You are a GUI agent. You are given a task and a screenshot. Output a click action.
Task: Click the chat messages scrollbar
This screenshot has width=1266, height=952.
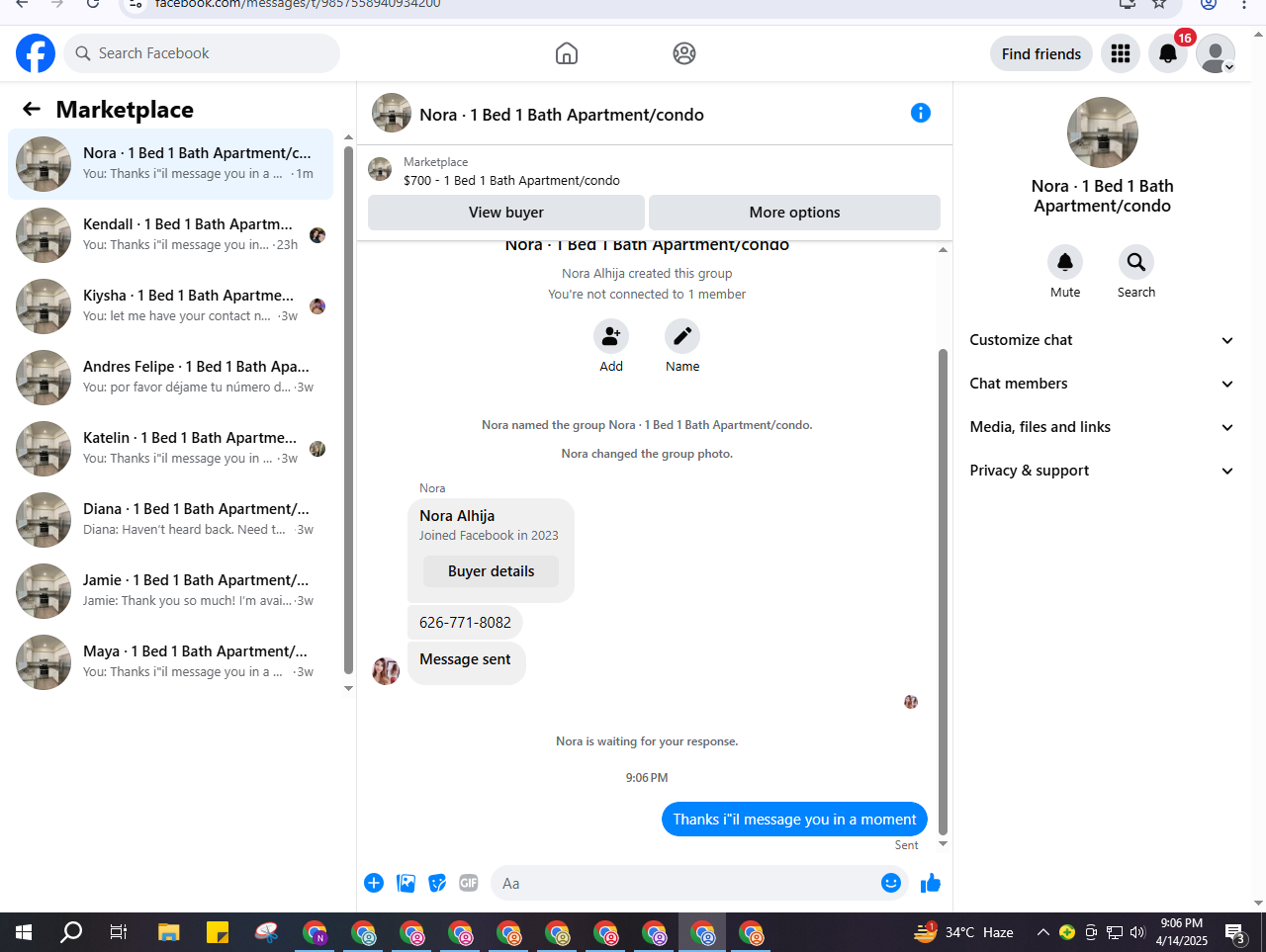coord(943,591)
